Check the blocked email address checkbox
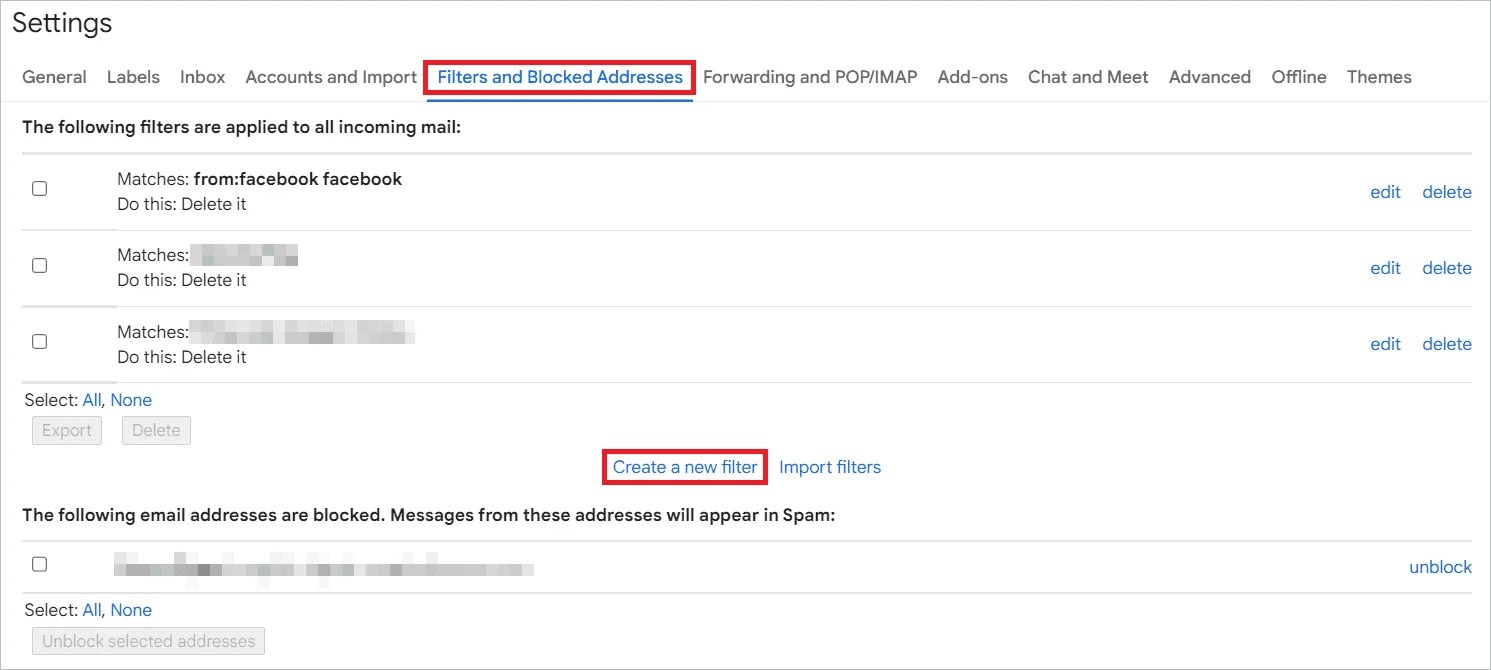Image resolution: width=1491 pixels, height=670 pixels. (x=39, y=564)
